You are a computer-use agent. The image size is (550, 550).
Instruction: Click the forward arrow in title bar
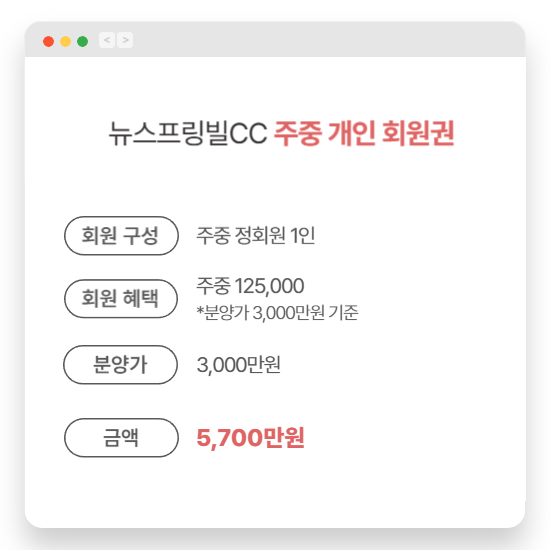[x=125, y=40]
